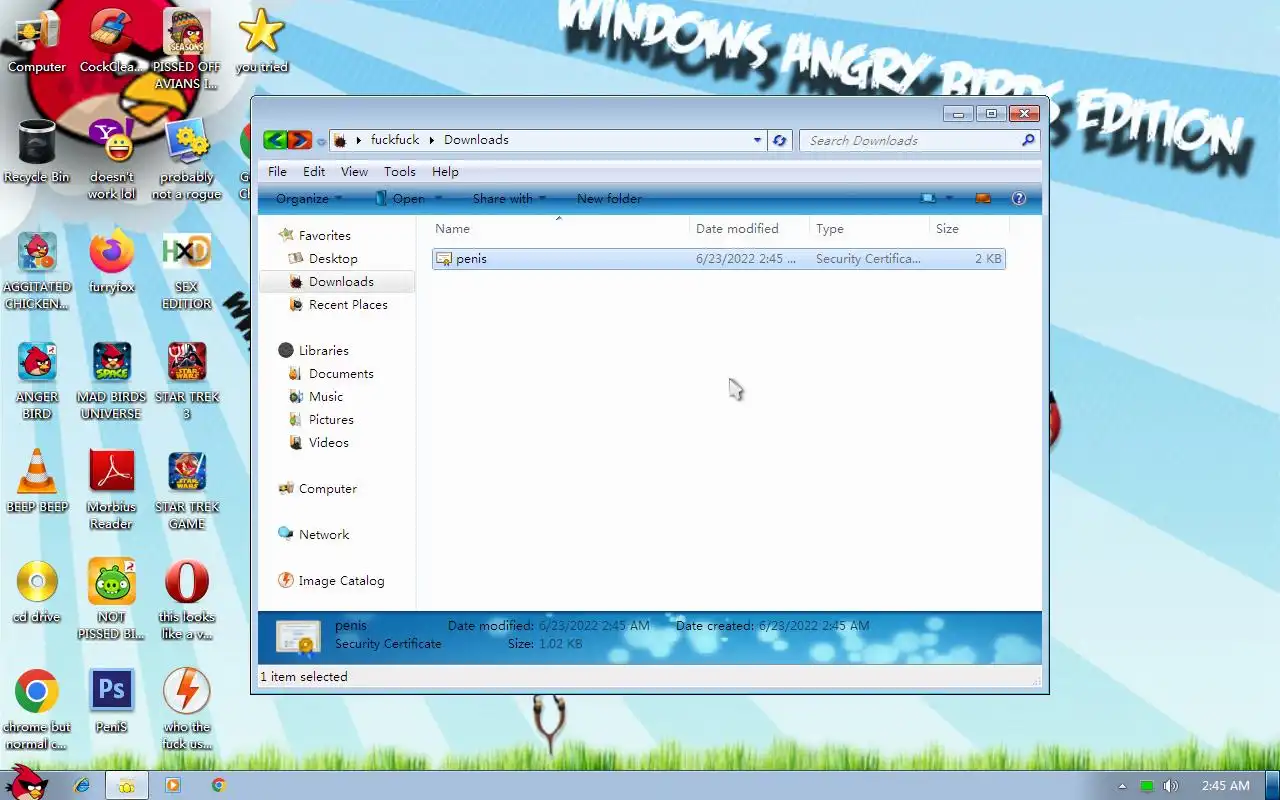The image size is (1280, 800).
Task: Select the Computer desktop icon
Action: tap(37, 42)
